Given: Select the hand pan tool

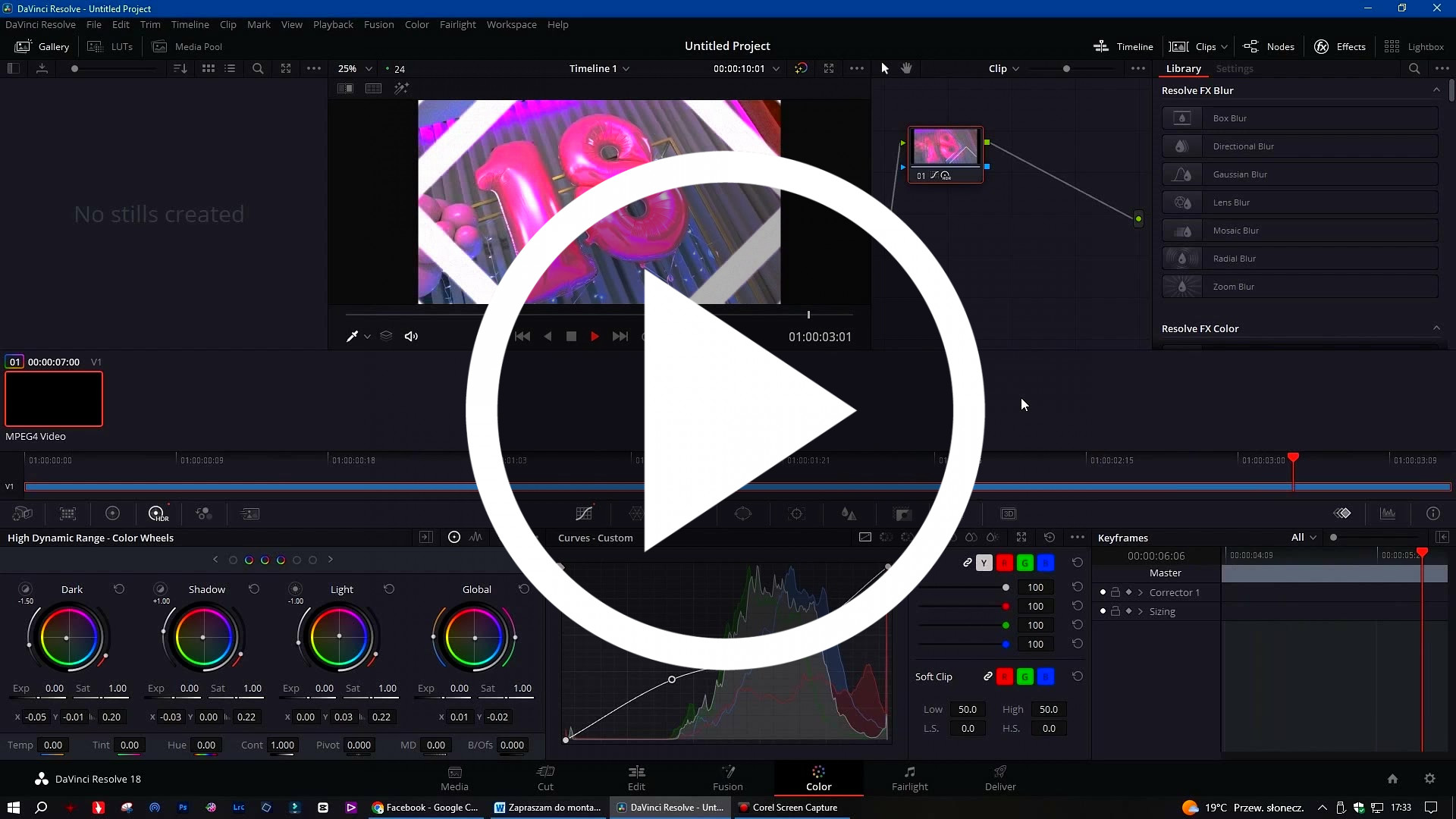Looking at the screenshot, I should [x=906, y=68].
